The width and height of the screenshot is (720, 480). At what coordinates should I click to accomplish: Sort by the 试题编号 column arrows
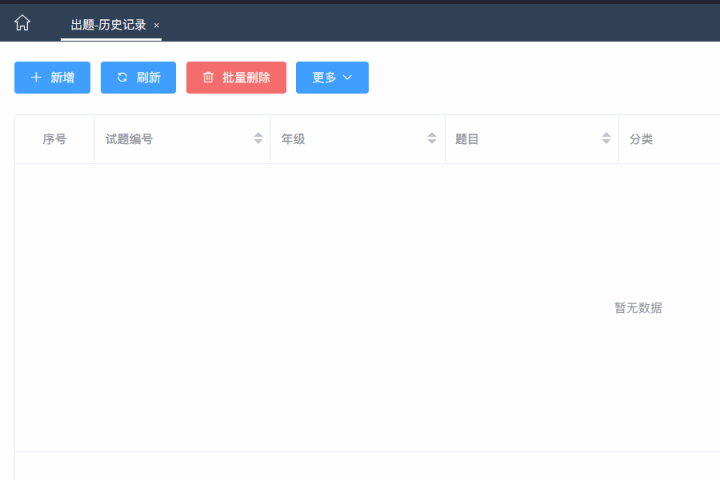(x=258, y=138)
